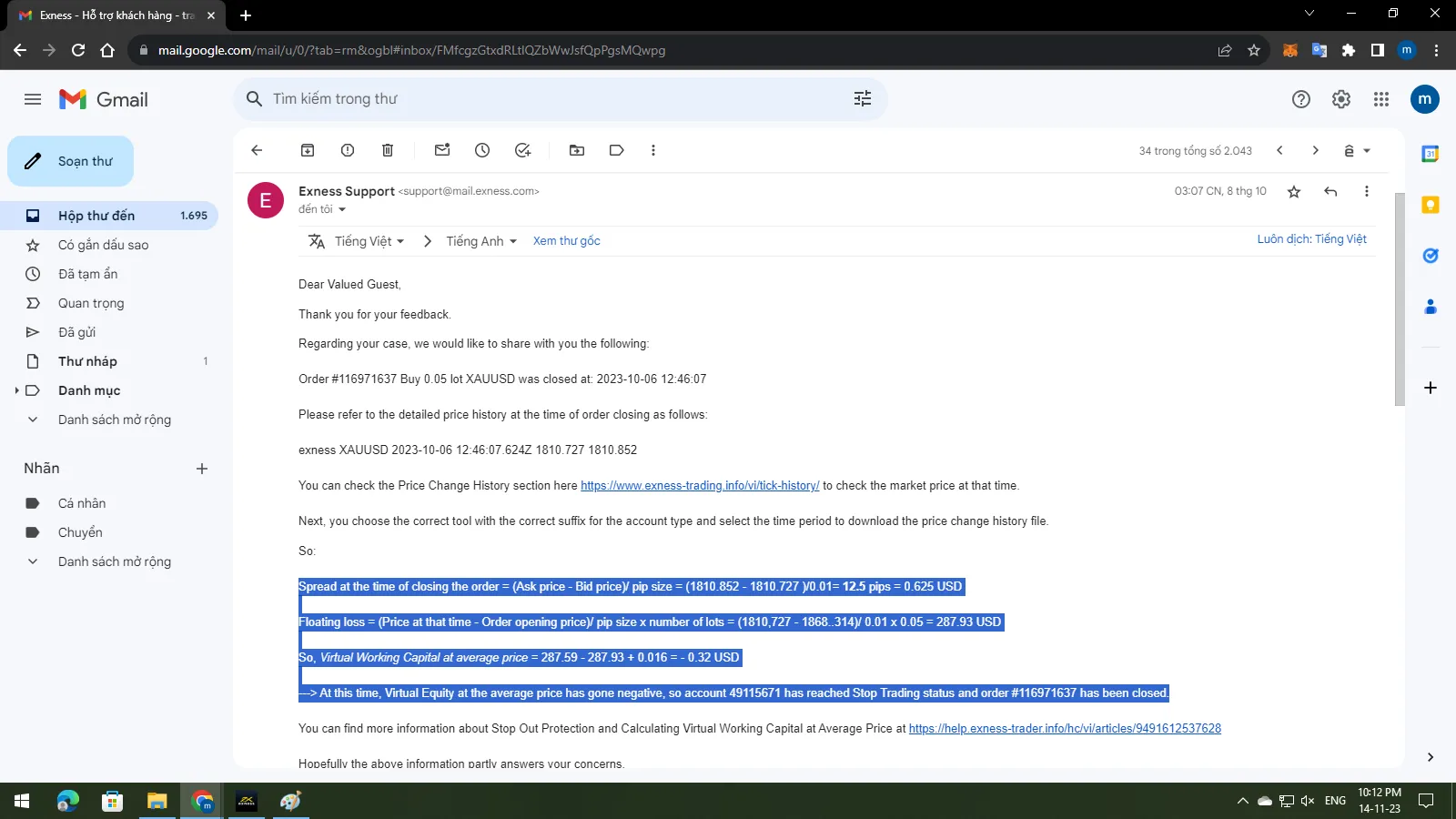Open a new browser tab
Viewport: 1456px width, 819px height.
coord(246,15)
